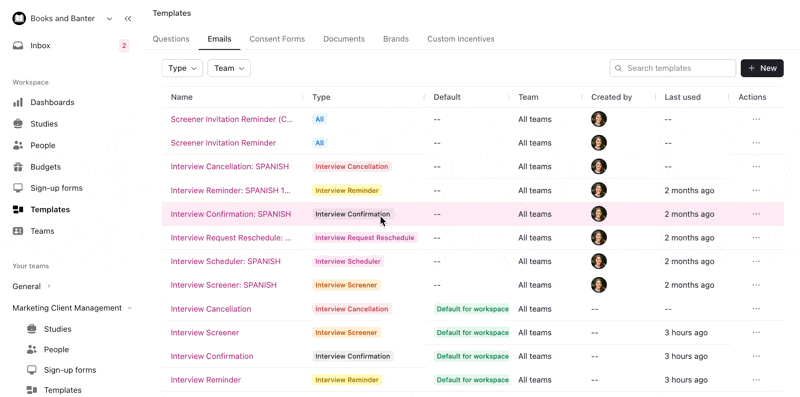The height and width of the screenshot is (397, 800).
Task: Click the Teams icon in sidebar
Action: tap(18, 231)
